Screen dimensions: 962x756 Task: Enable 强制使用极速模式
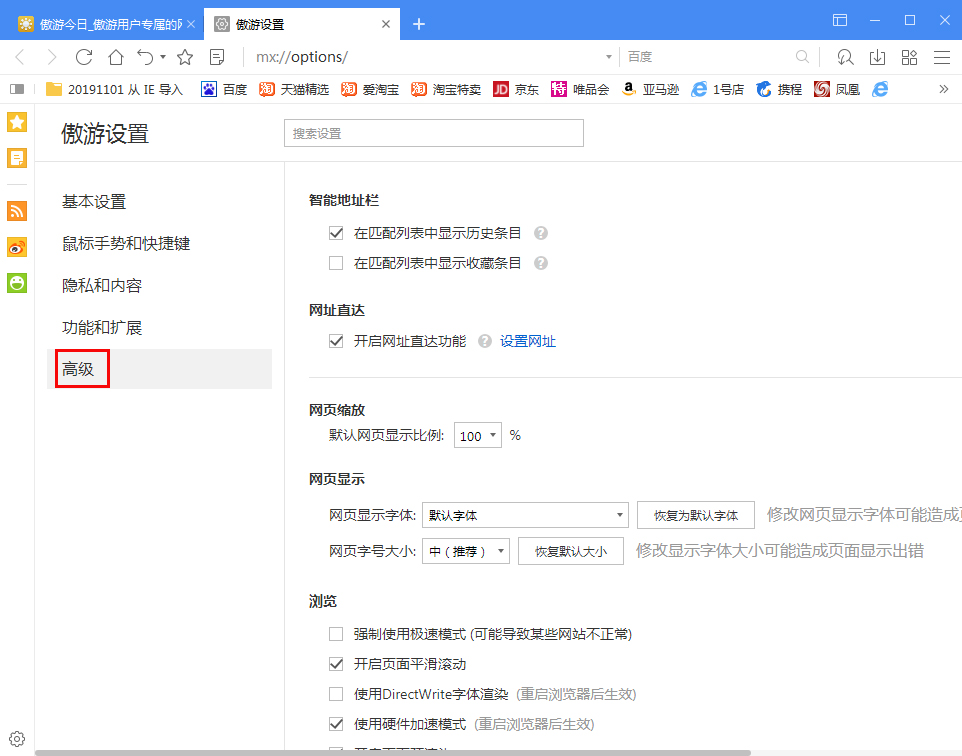point(336,633)
